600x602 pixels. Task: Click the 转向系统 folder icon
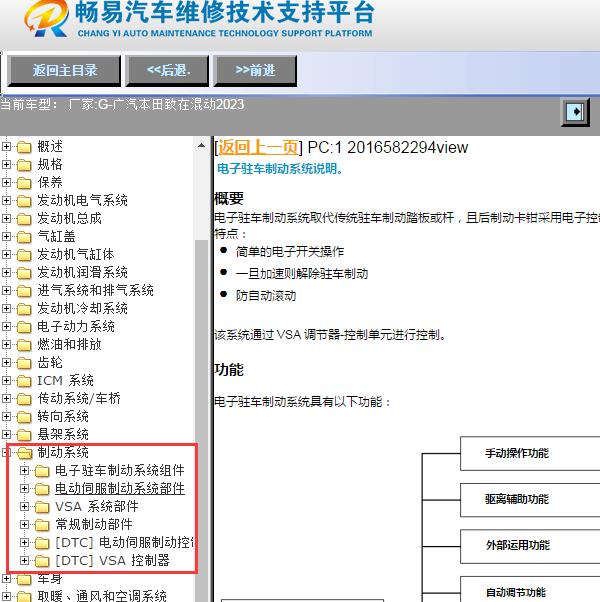pos(24,417)
